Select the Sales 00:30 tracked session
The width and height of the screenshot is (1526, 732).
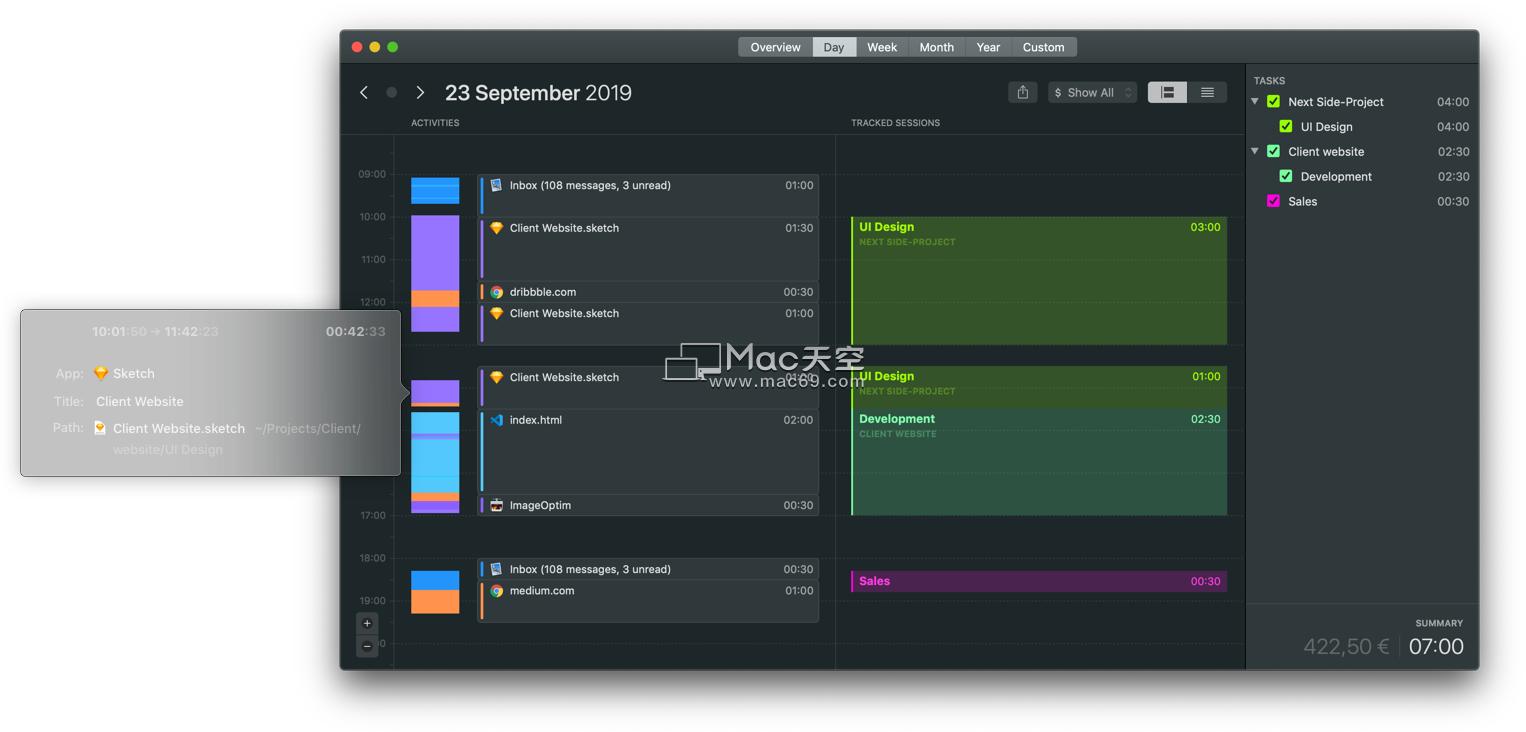point(1039,581)
